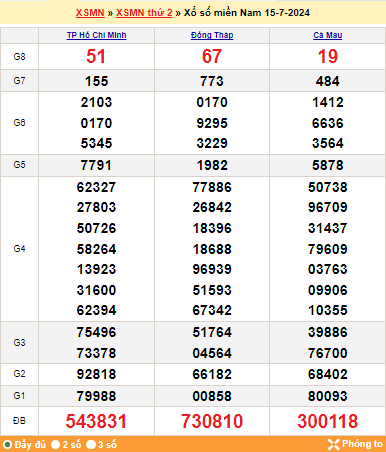
Task: Click the Phóng to expand icon
Action: coord(333,444)
